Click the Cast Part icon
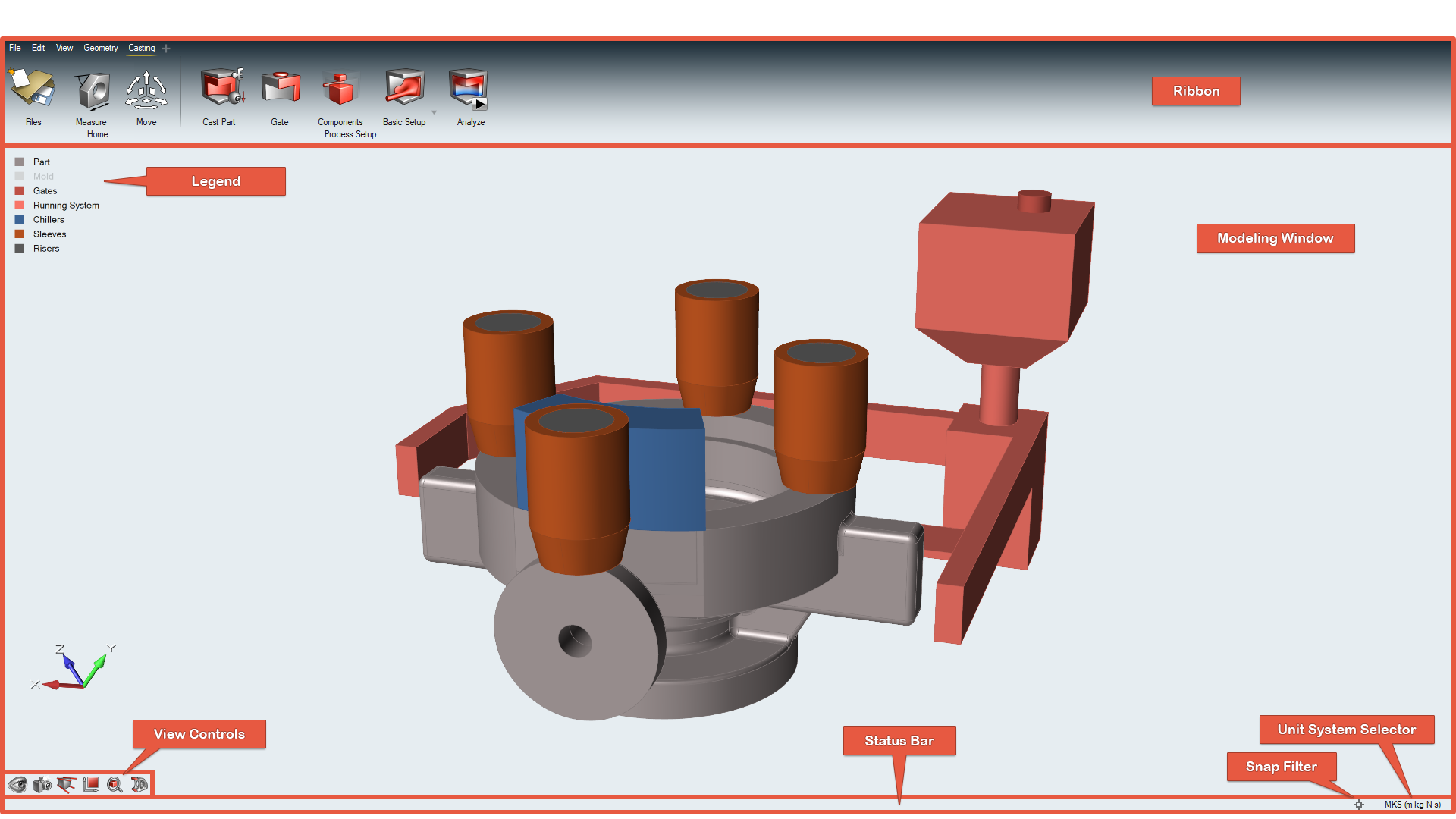The image size is (1456, 819). (x=221, y=89)
